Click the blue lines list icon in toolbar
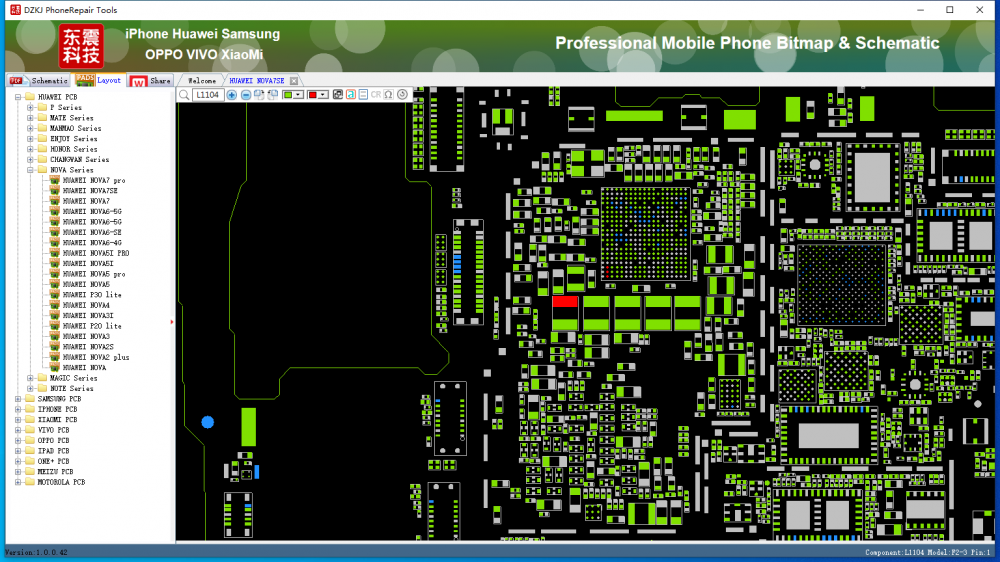Image resolution: width=1000 pixels, height=562 pixels. [x=363, y=95]
